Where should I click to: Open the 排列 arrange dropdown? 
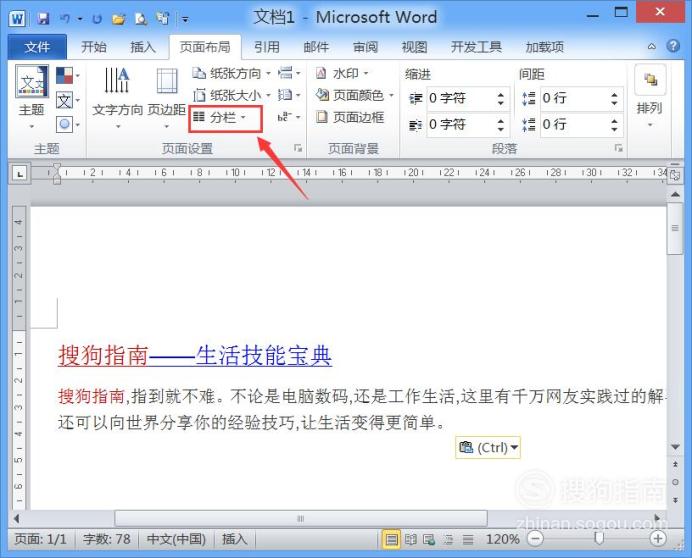click(650, 98)
